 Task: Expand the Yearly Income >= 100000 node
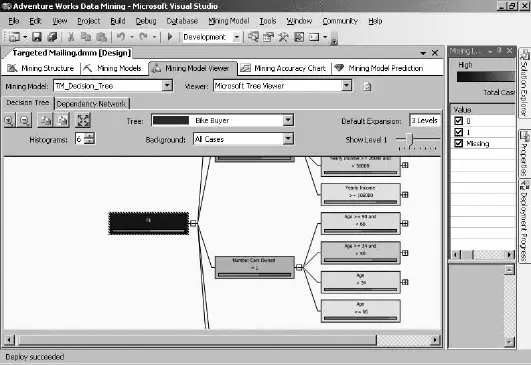click(405, 195)
